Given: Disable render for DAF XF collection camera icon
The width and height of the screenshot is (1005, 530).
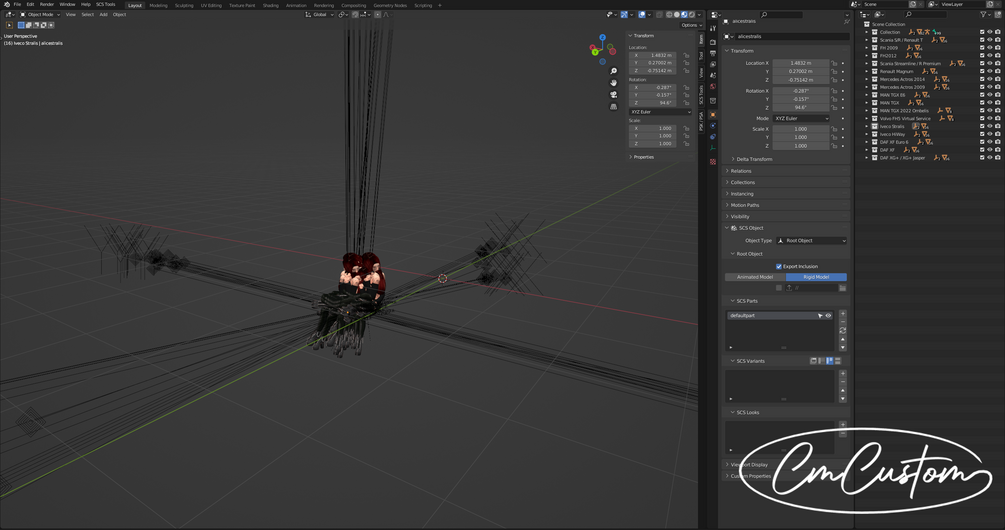Looking at the screenshot, I should pyautogui.click(x=998, y=150).
